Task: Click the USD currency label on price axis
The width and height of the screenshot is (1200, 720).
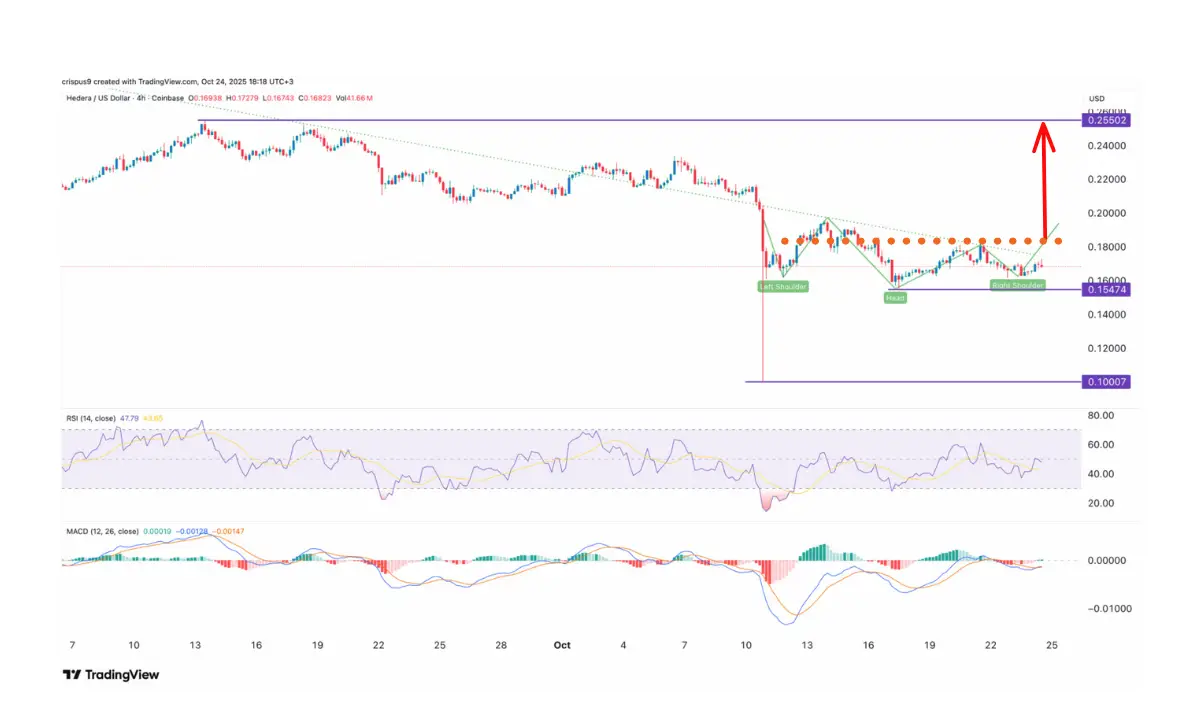Action: [1097, 98]
